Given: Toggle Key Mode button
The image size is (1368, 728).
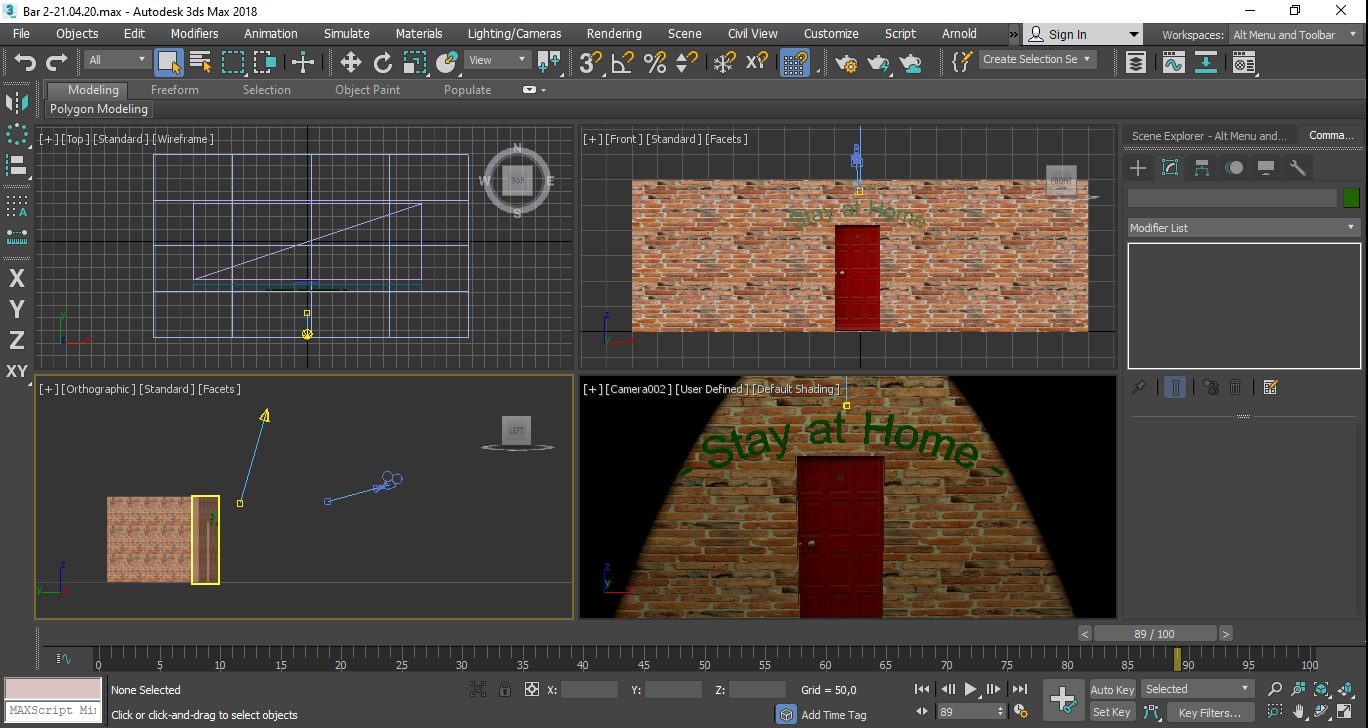Looking at the screenshot, I should pos(922,712).
